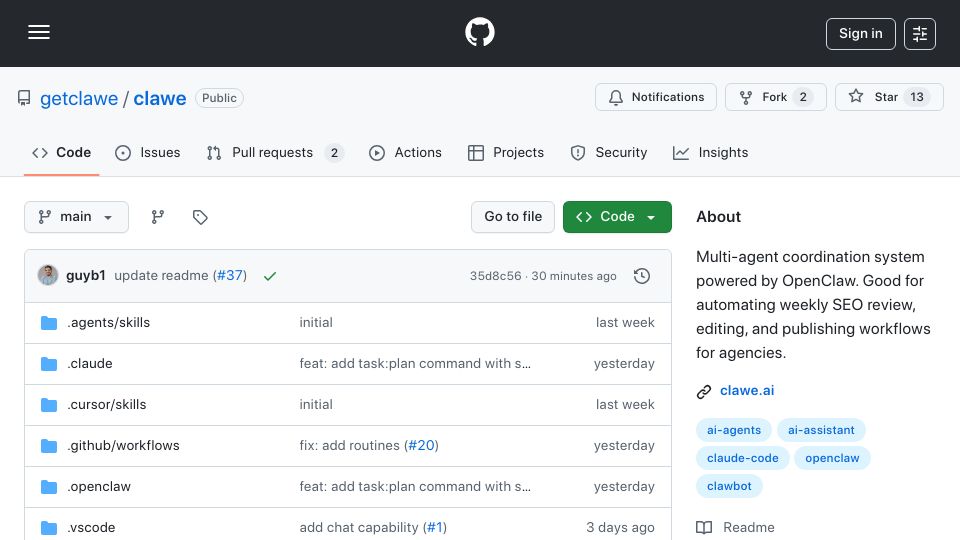Image resolution: width=960 pixels, height=540 pixels.
Task: Select the openclaw topic tag
Action: (832, 459)
